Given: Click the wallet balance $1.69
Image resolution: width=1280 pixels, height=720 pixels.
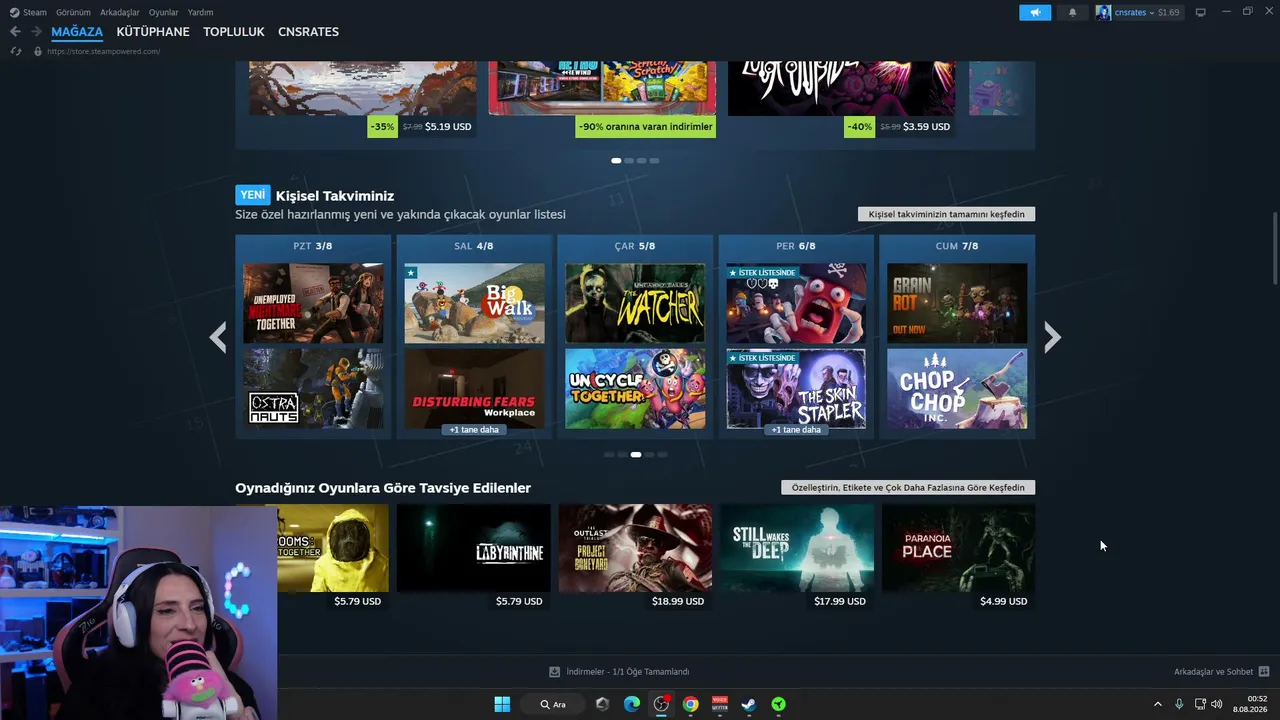Looking at the screenshot, I should pyautogui.click(x=1168, y=12).
